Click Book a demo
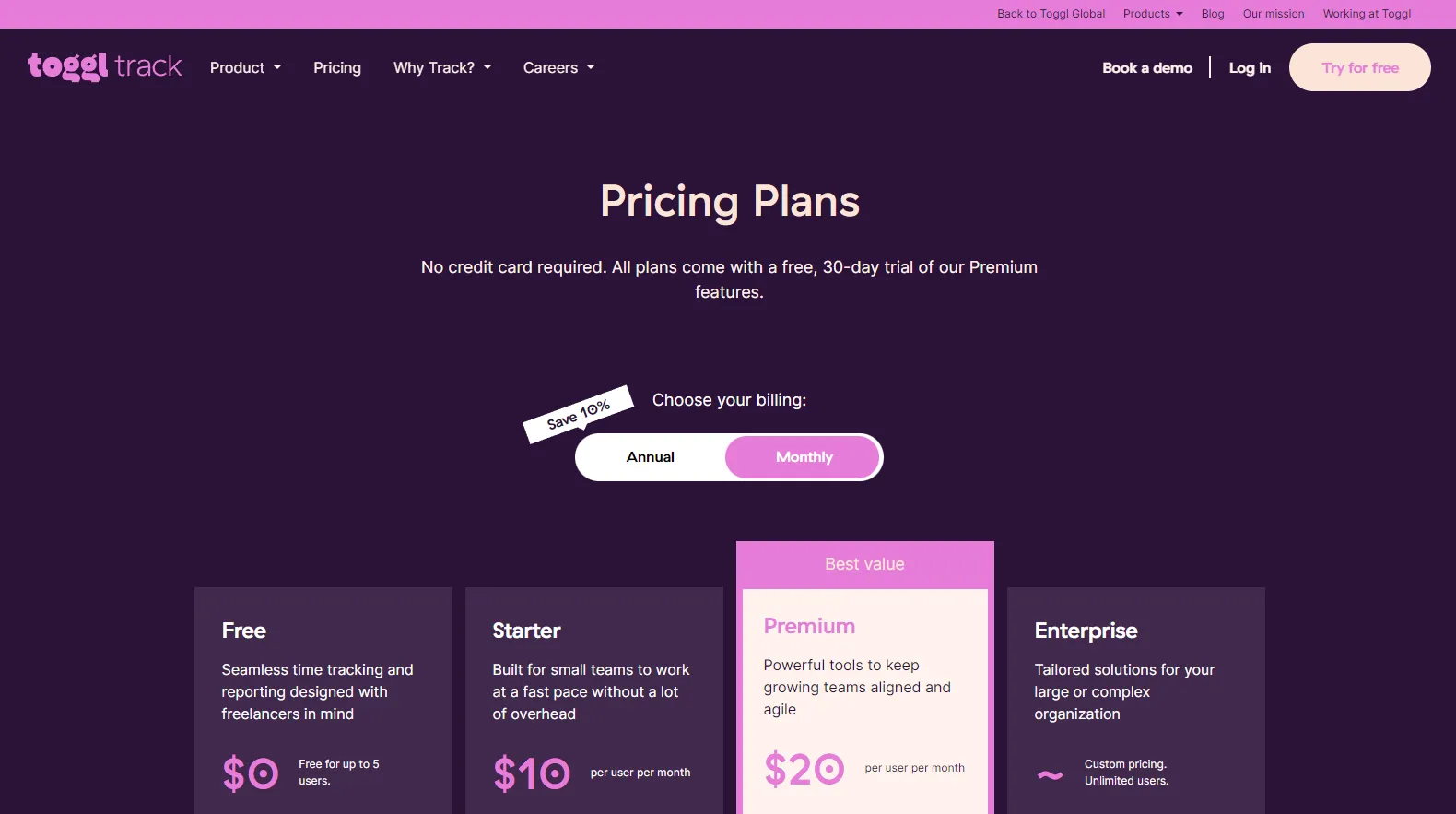This screenshot has width=1456, height=814. 1147,67
